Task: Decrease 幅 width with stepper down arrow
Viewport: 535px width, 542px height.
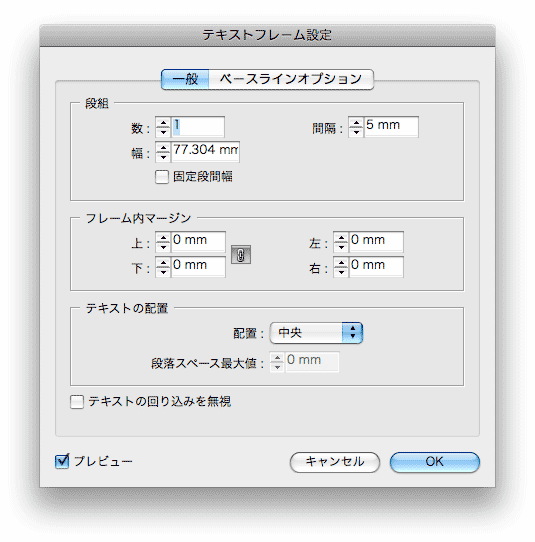Action: pos(163,157)
